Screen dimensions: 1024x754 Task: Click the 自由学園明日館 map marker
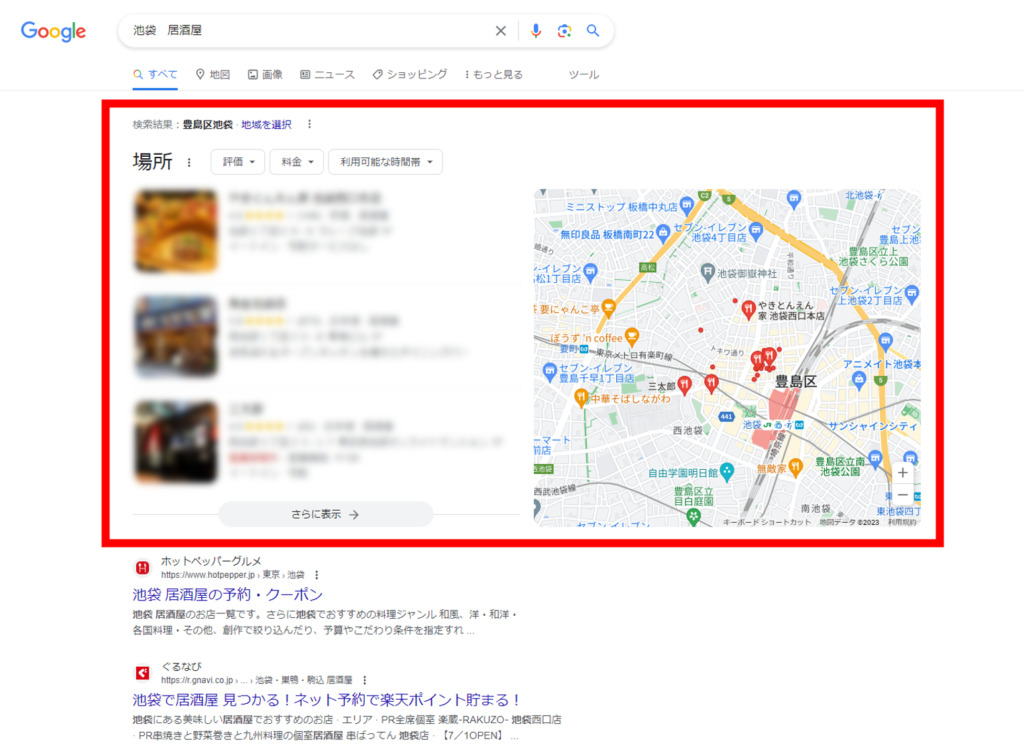[x=727, y=471]
